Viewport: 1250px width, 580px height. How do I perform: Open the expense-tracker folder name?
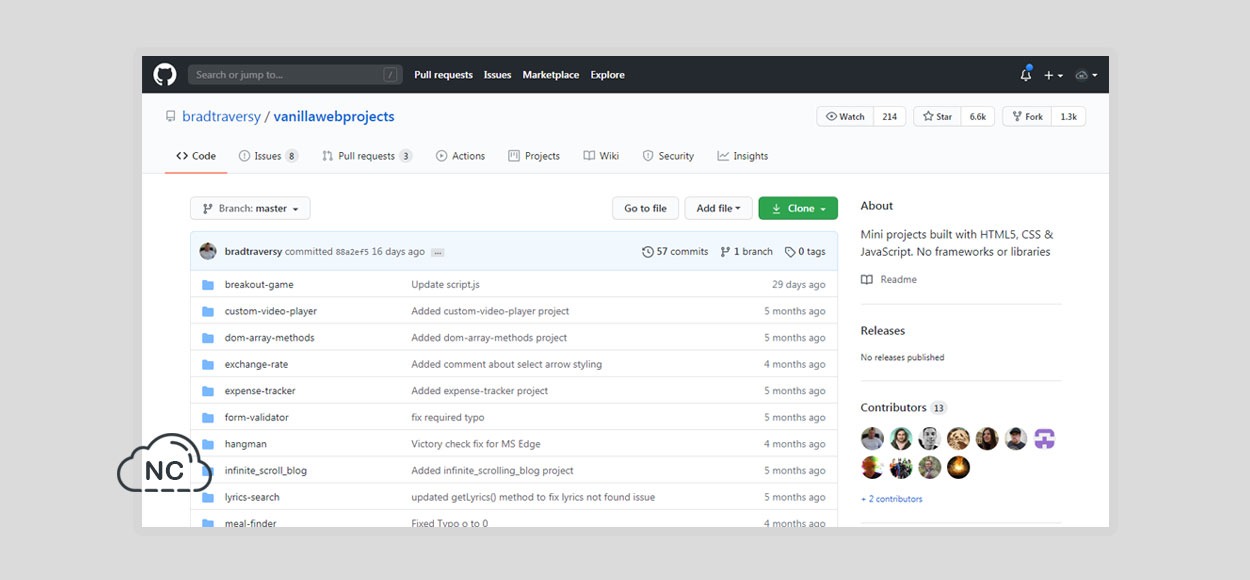tap(260, 391)
